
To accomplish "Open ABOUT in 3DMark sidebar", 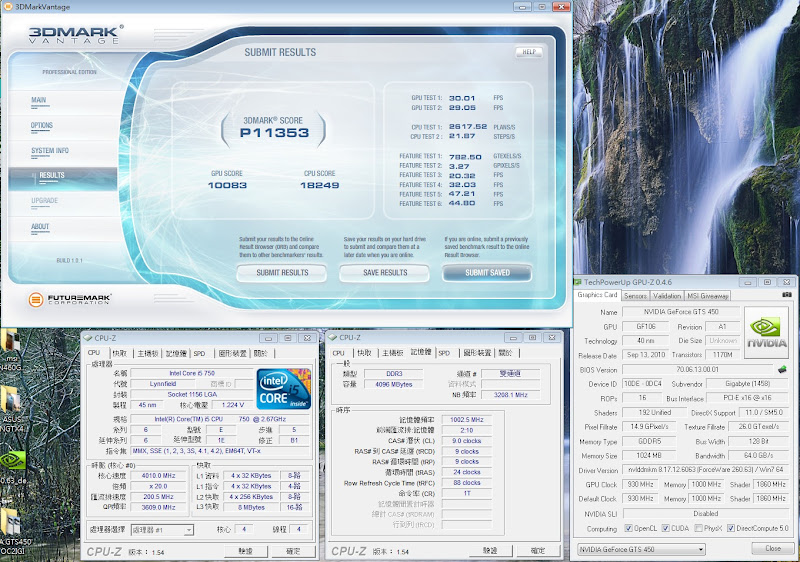I will coord(40,227).
